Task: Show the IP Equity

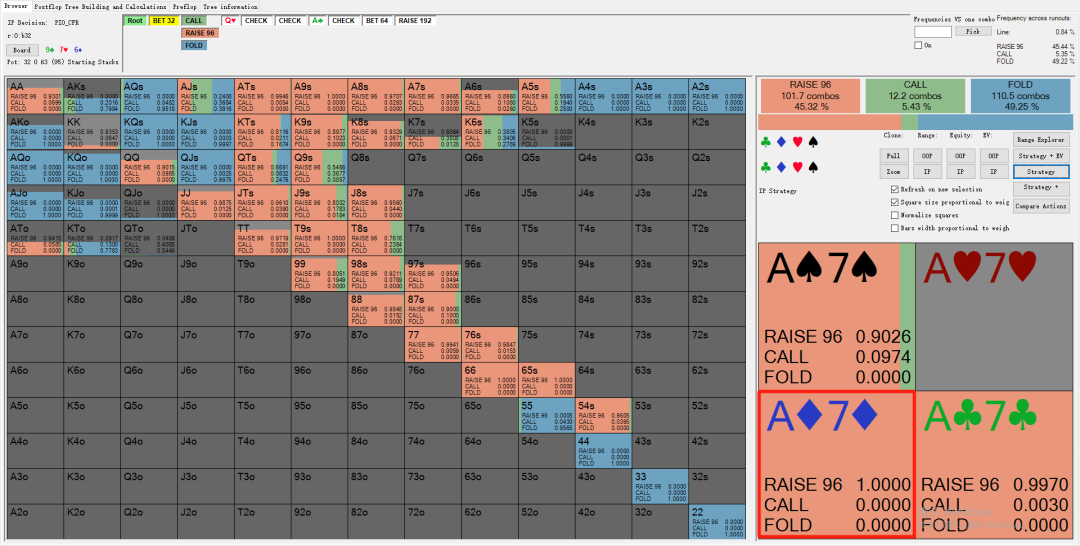Action: (961, 171)
